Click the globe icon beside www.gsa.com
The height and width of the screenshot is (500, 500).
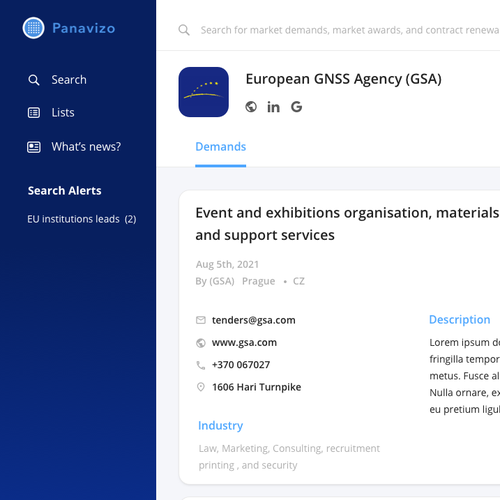point(201,343)
